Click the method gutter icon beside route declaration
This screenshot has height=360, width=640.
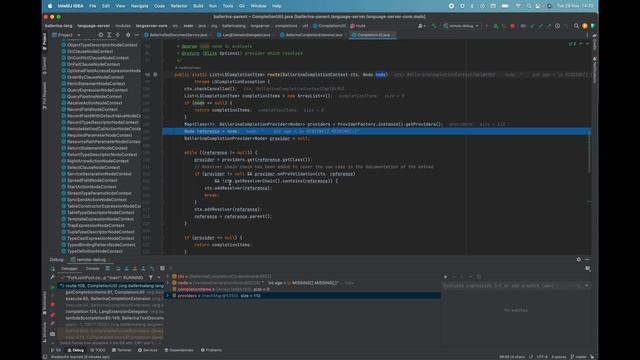coord(155,75)
